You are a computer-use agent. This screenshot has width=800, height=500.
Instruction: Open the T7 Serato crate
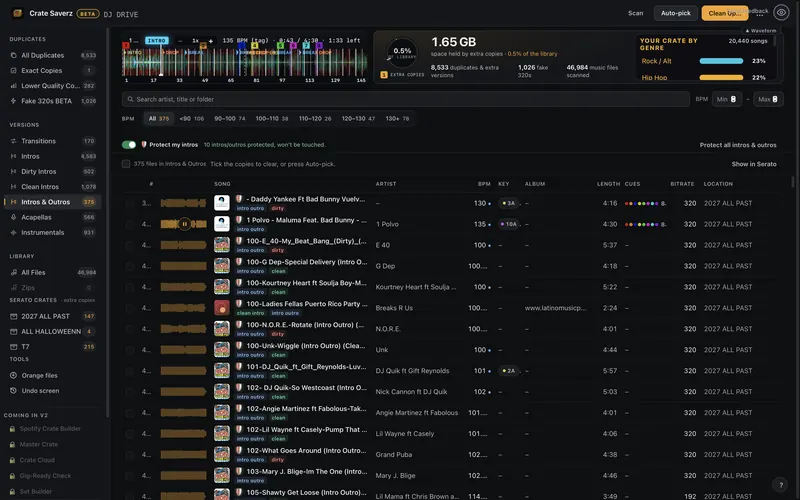pos(53,347)
